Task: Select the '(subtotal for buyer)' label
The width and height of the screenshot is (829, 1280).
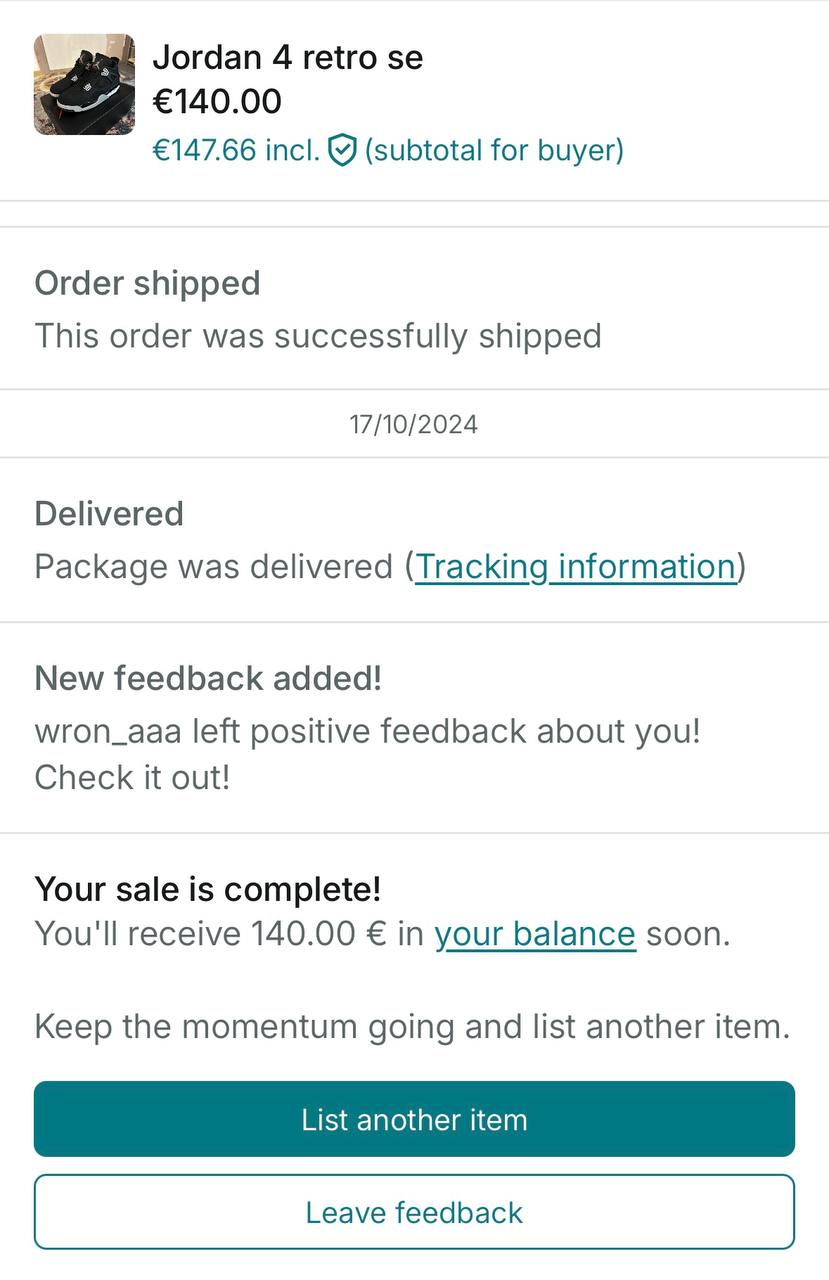Action: tap(494, 151)
